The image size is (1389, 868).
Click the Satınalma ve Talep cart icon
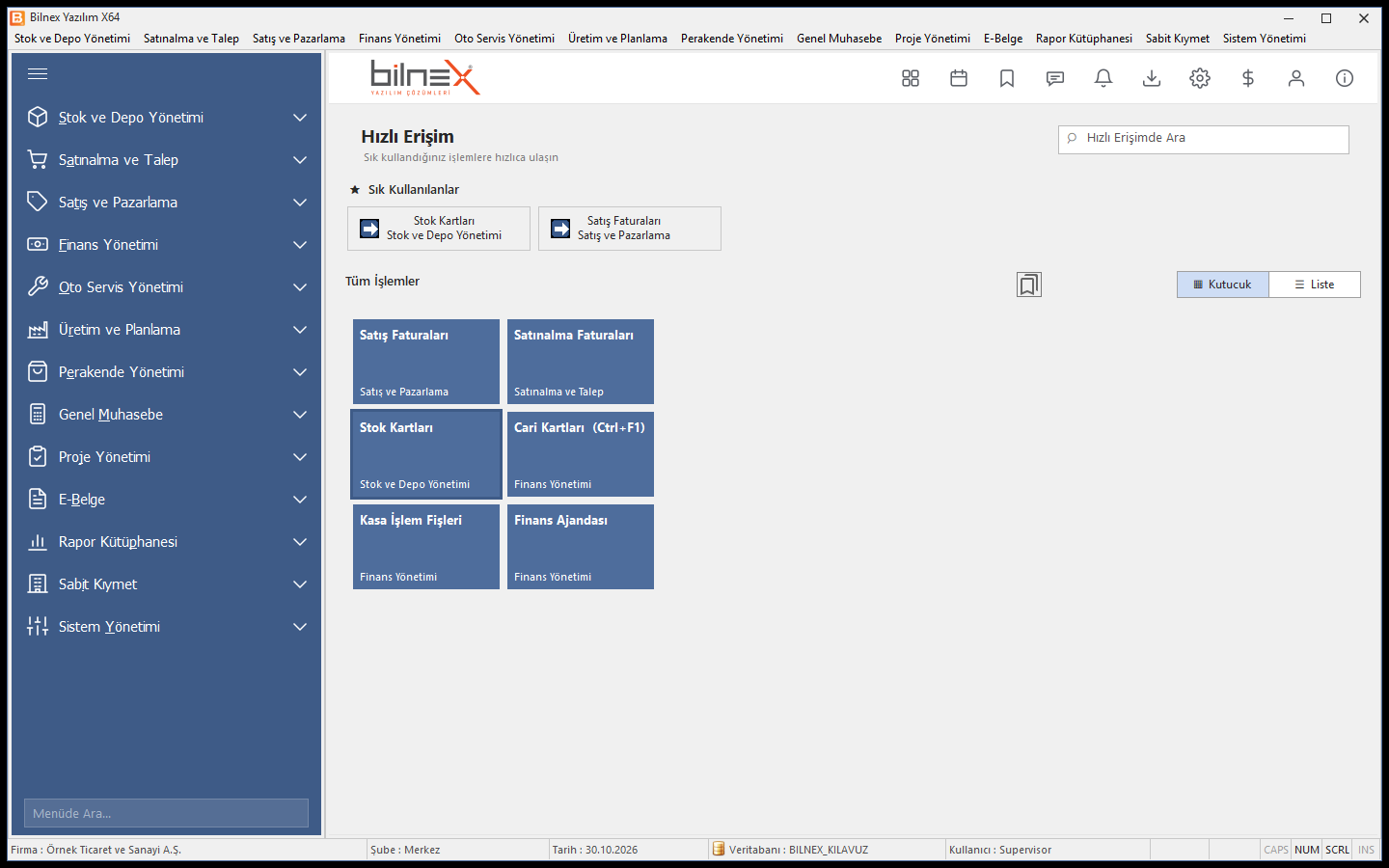point(38,159)
